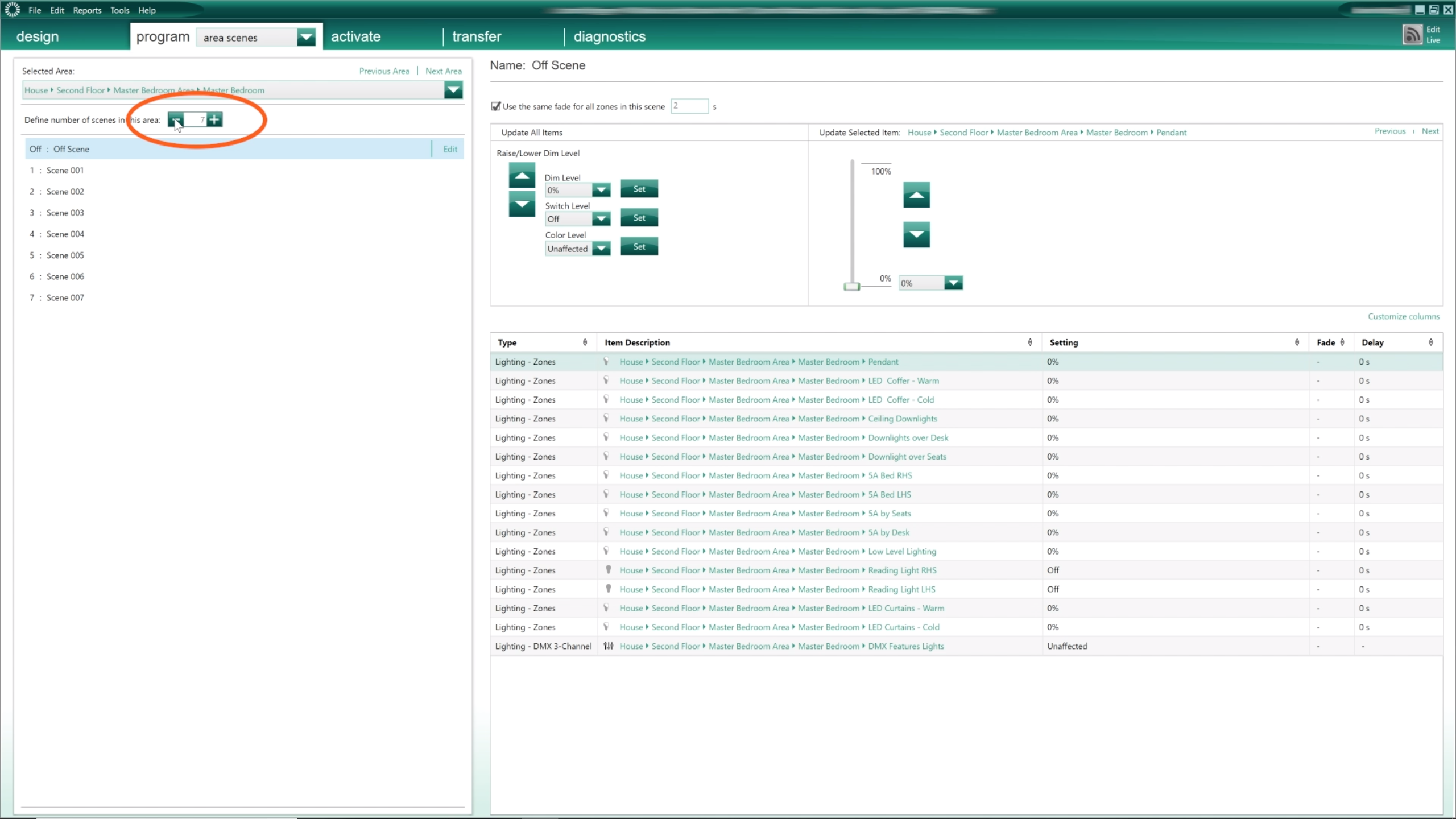Switch to the activate tab

356,36
